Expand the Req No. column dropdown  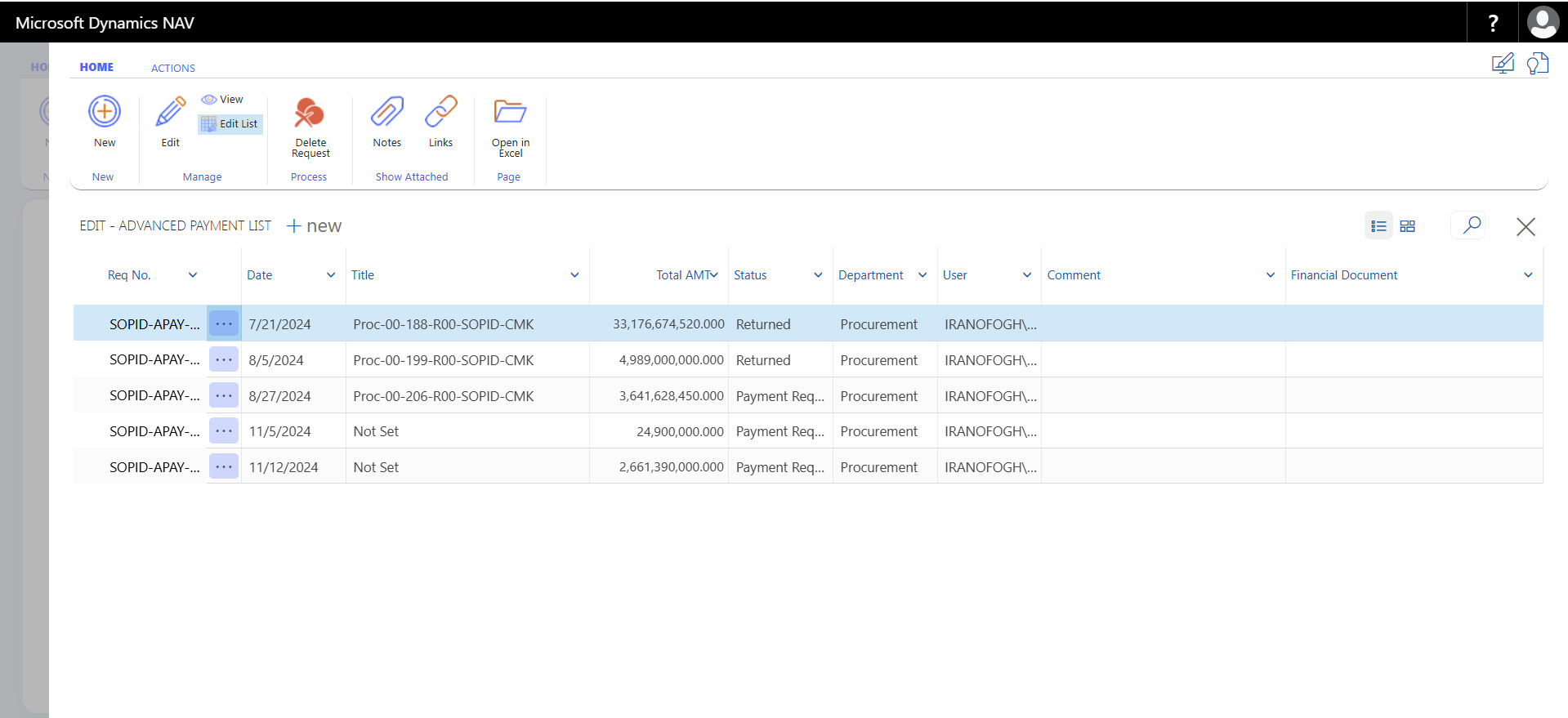pos(193,275)
